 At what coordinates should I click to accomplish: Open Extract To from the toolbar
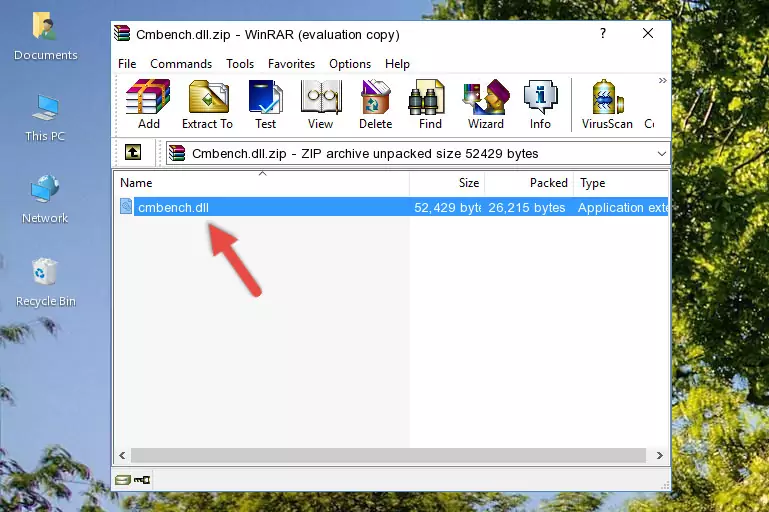(x=207, y=104)
